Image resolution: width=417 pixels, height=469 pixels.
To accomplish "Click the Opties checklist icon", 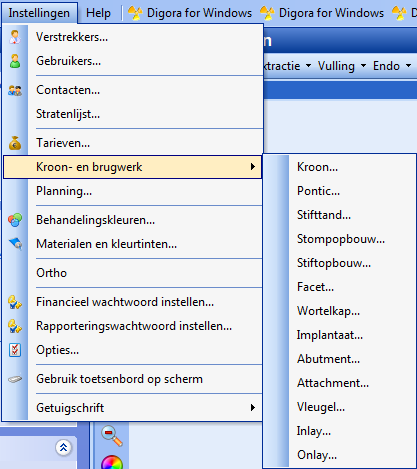I will click(x=15, y=350).
